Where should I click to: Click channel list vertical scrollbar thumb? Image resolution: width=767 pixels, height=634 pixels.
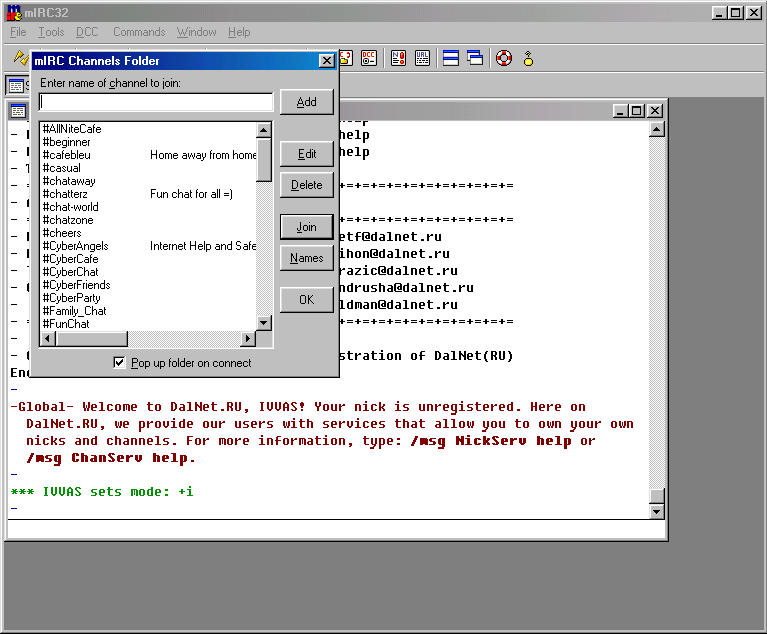tap(264, 159)
